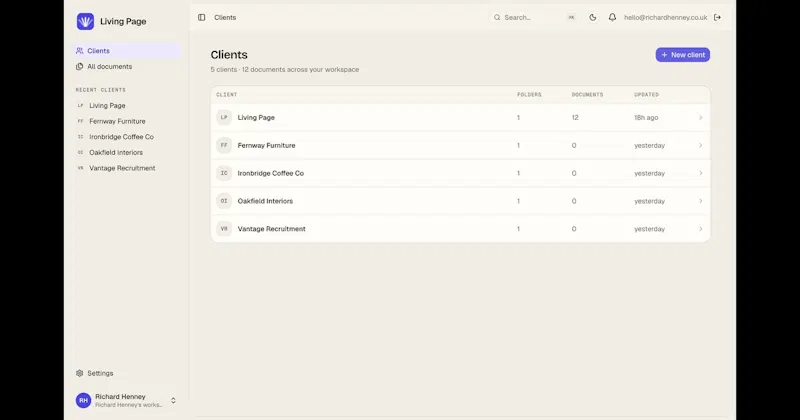Click the VR avatar in the table

[x=224, y=229]
